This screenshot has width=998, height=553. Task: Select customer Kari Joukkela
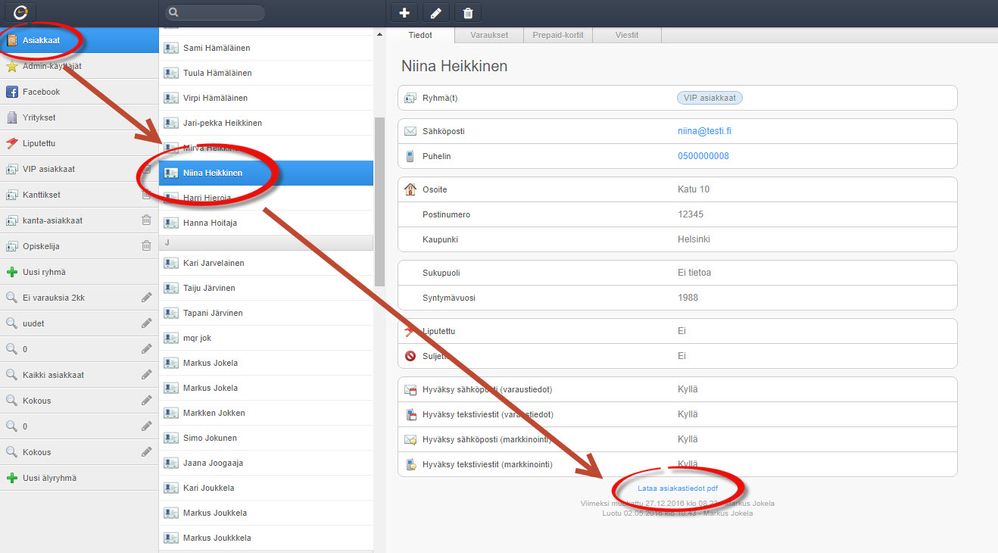pos(266,488)
